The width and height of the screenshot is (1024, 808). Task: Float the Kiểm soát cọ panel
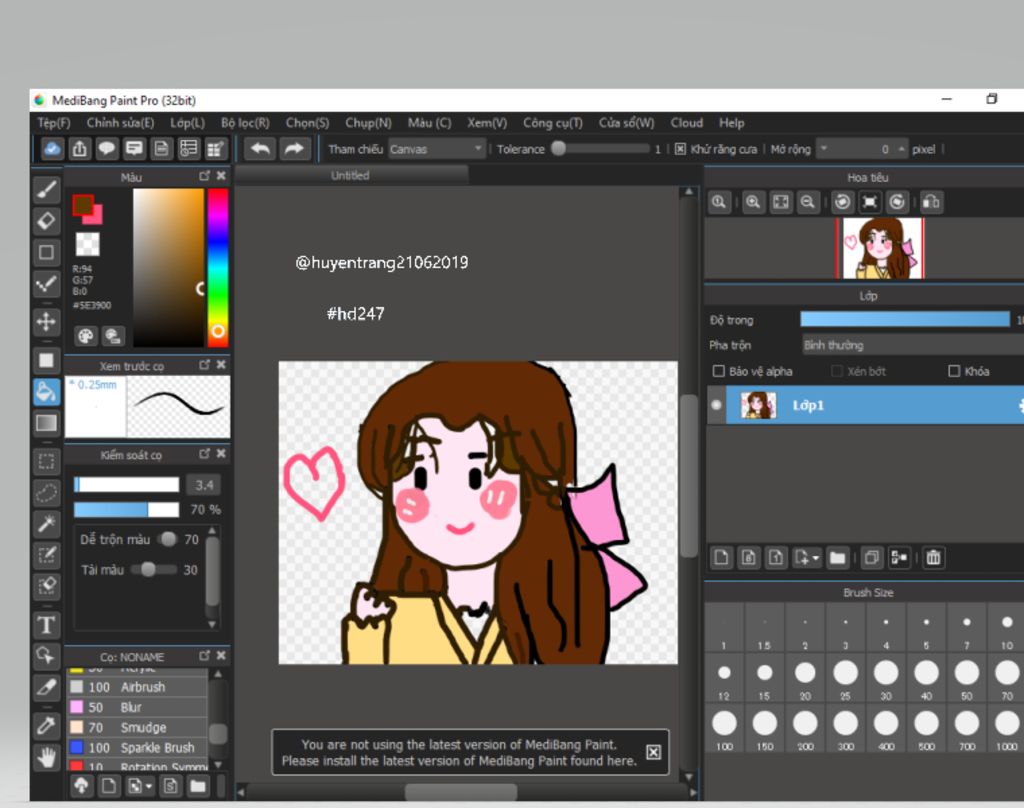pos(204,453)
